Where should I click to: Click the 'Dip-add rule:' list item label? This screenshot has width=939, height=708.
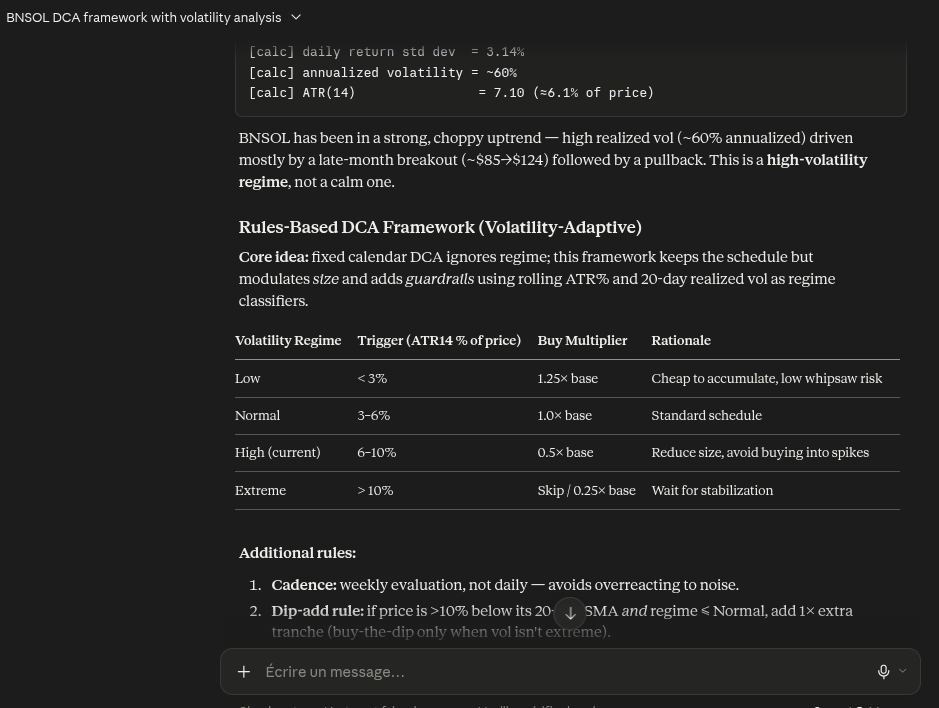point(317,611)
